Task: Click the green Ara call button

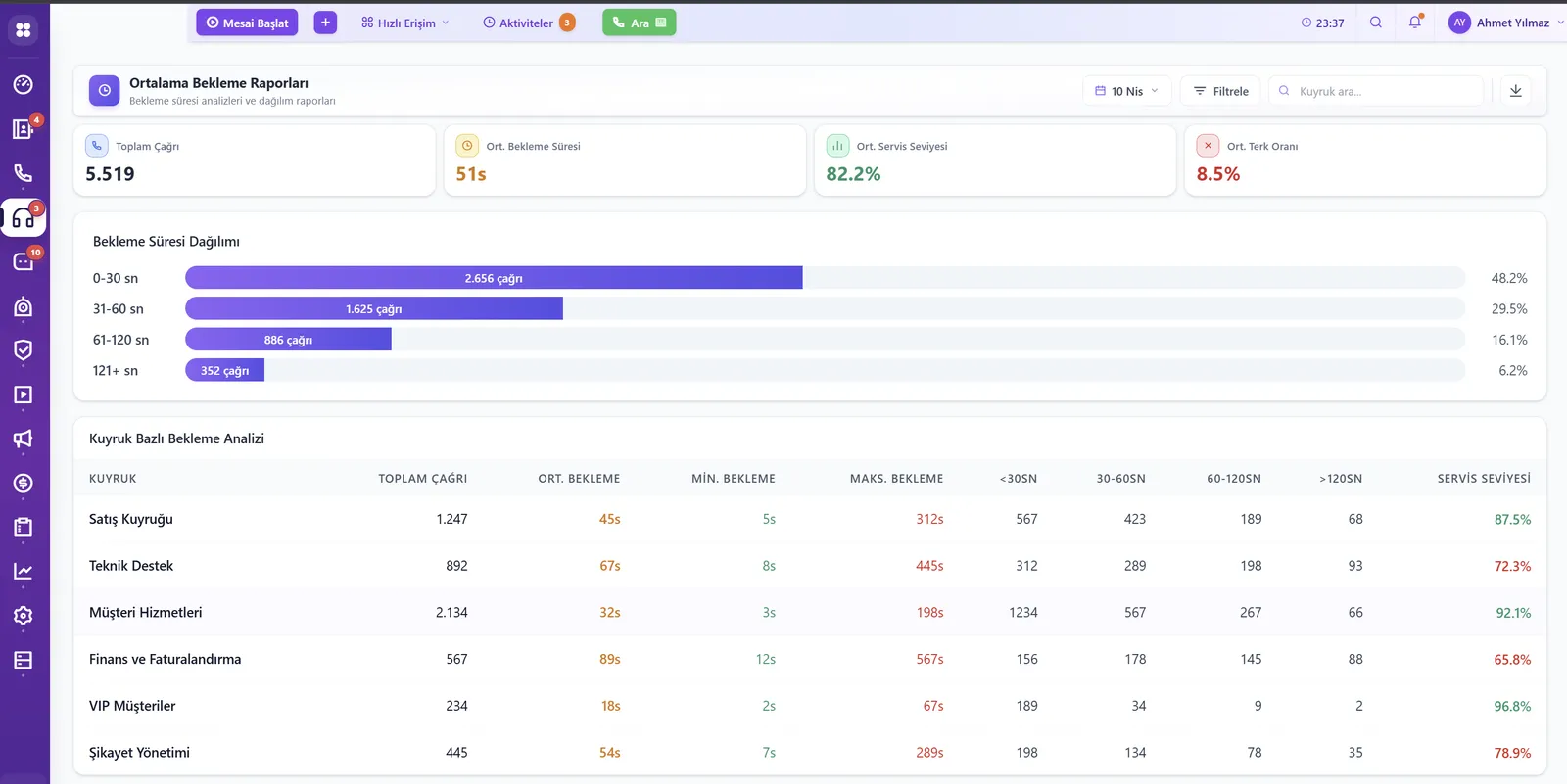Action: click(640, 23)
